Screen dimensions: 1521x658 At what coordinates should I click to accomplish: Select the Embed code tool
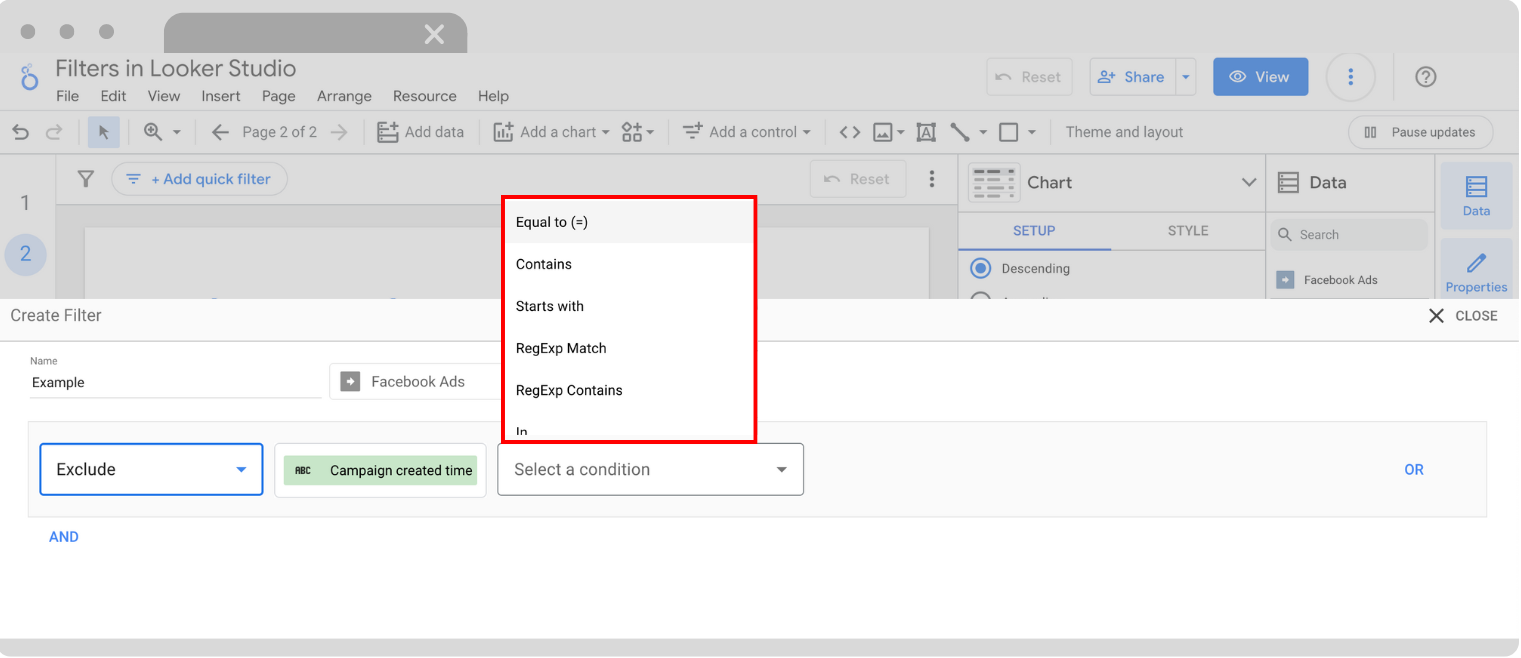pos(849,131)
